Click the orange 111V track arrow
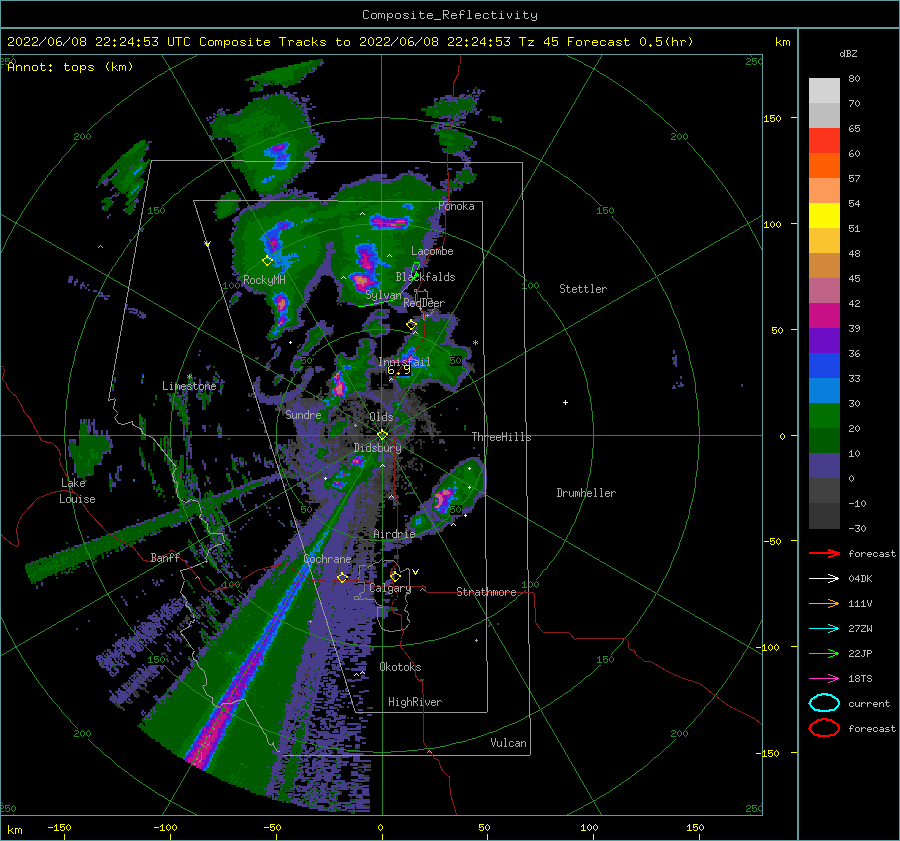Image resolution: width=900 pixels, height=841 pixels. pyautogui.click(x=824, y=603)
